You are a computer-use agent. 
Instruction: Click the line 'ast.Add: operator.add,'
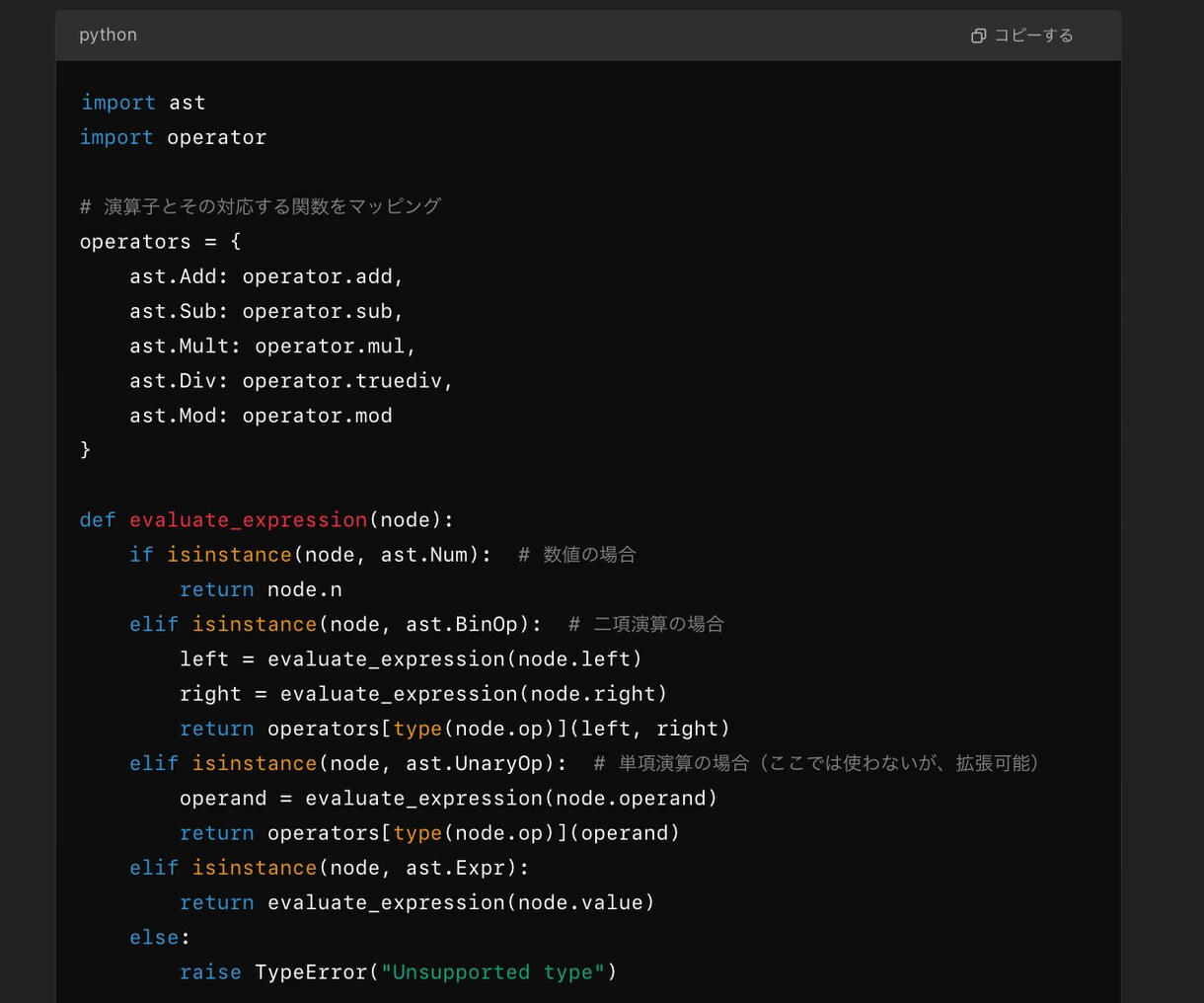click(266, 276)
